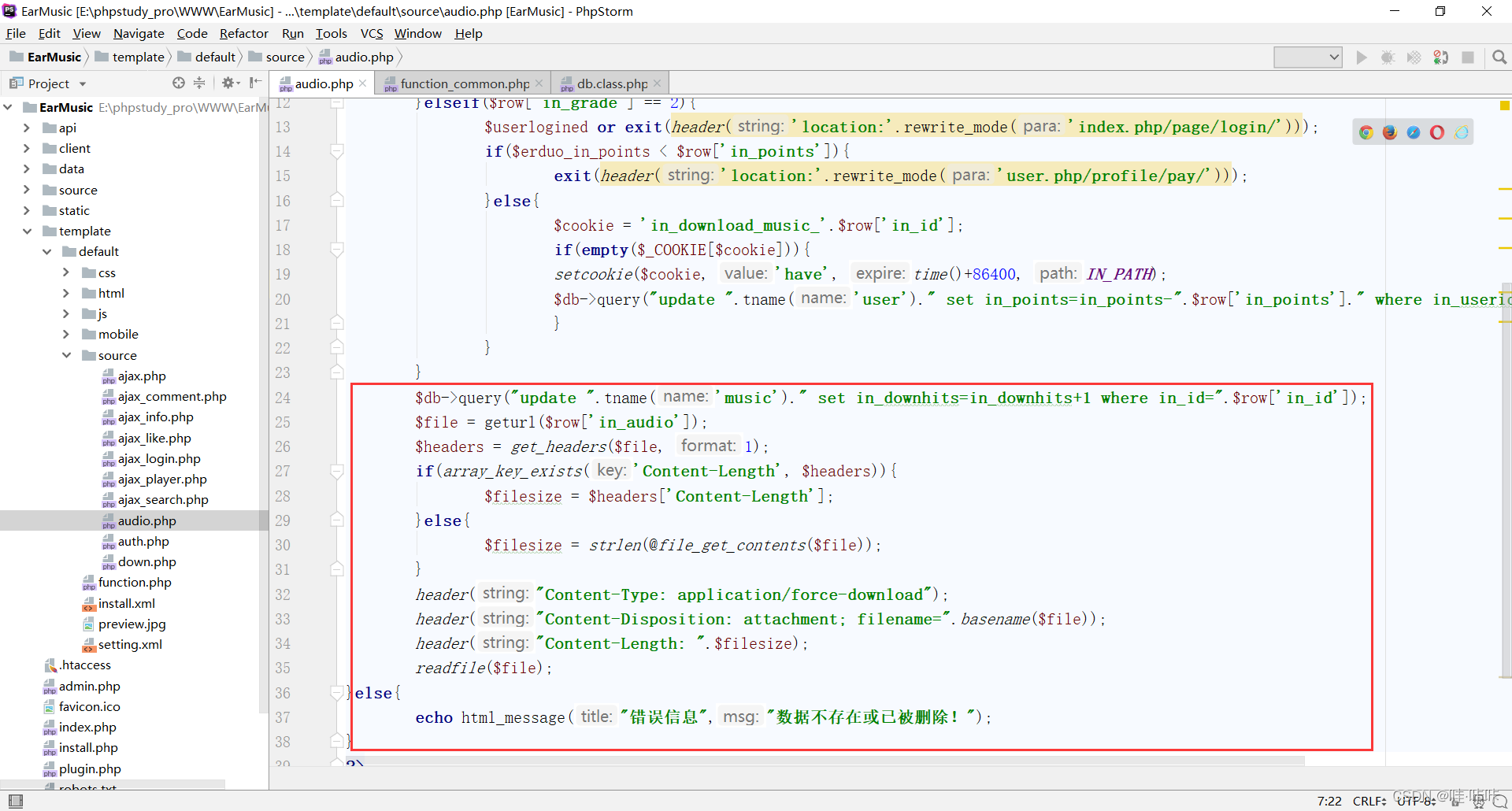Open the Navigate menu
Image resolution: width=1512 pixels, height=811 pixels.
pyautogui.click(x=139, y=33)
